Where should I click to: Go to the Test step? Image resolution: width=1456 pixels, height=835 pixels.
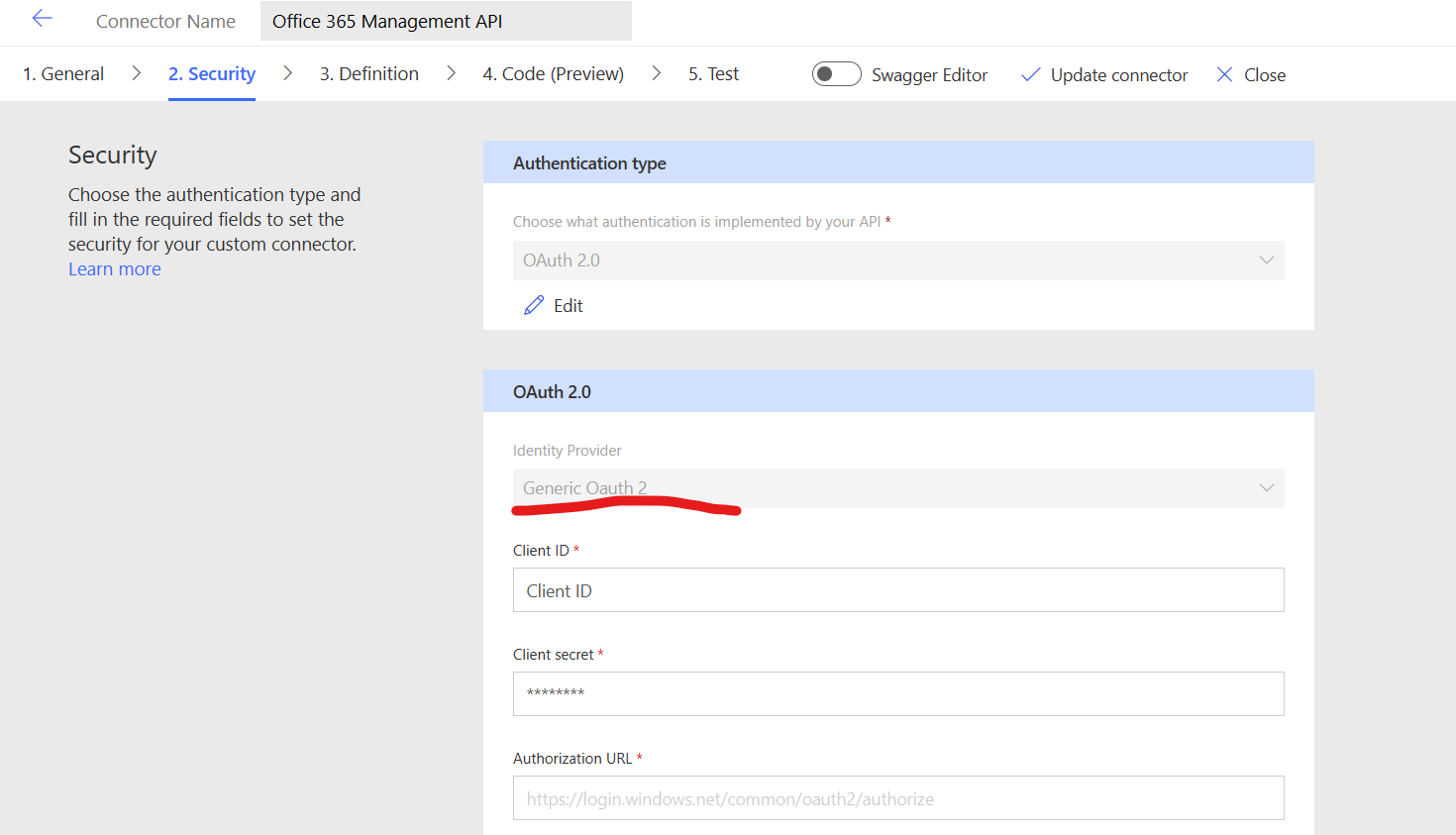click(x=713, y=72)
